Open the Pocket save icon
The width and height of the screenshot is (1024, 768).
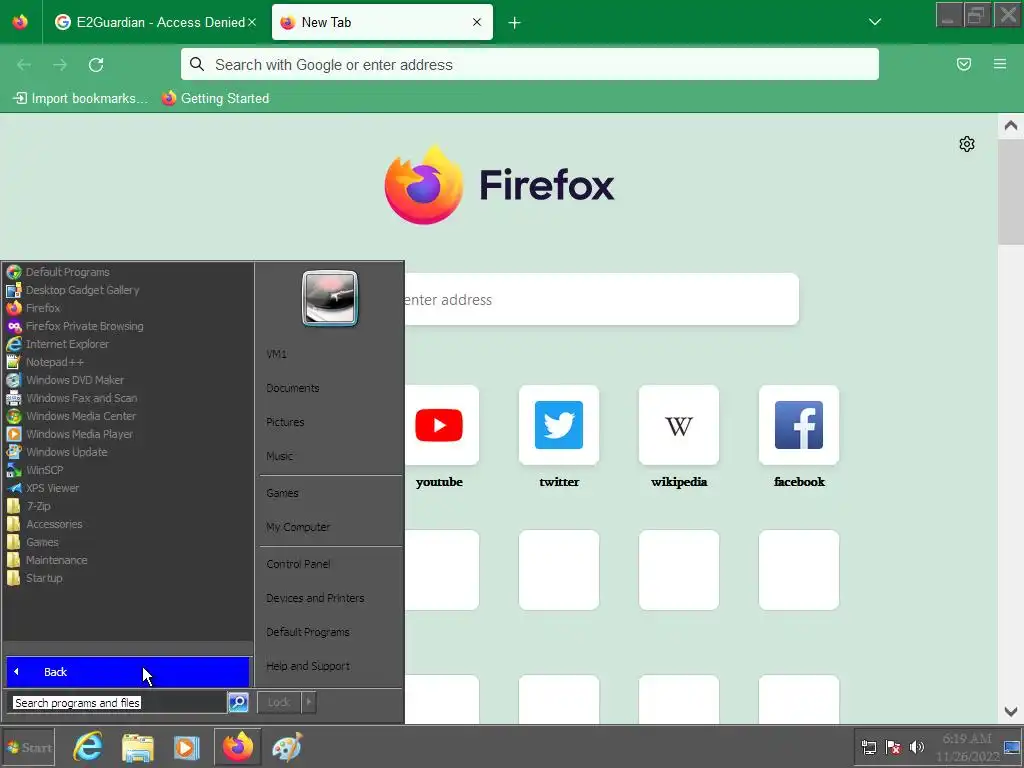pyautogui.click(x=964, y=64)
